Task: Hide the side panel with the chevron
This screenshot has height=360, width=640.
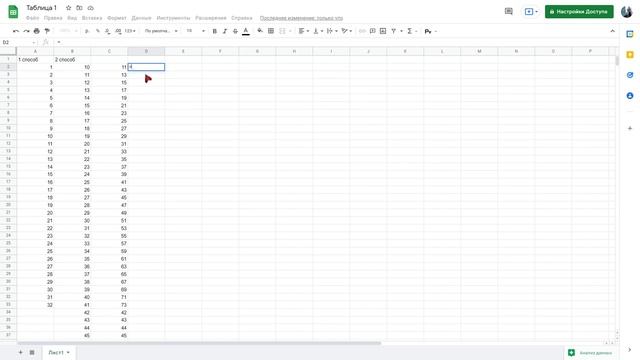Action: [x=629, y=350]
